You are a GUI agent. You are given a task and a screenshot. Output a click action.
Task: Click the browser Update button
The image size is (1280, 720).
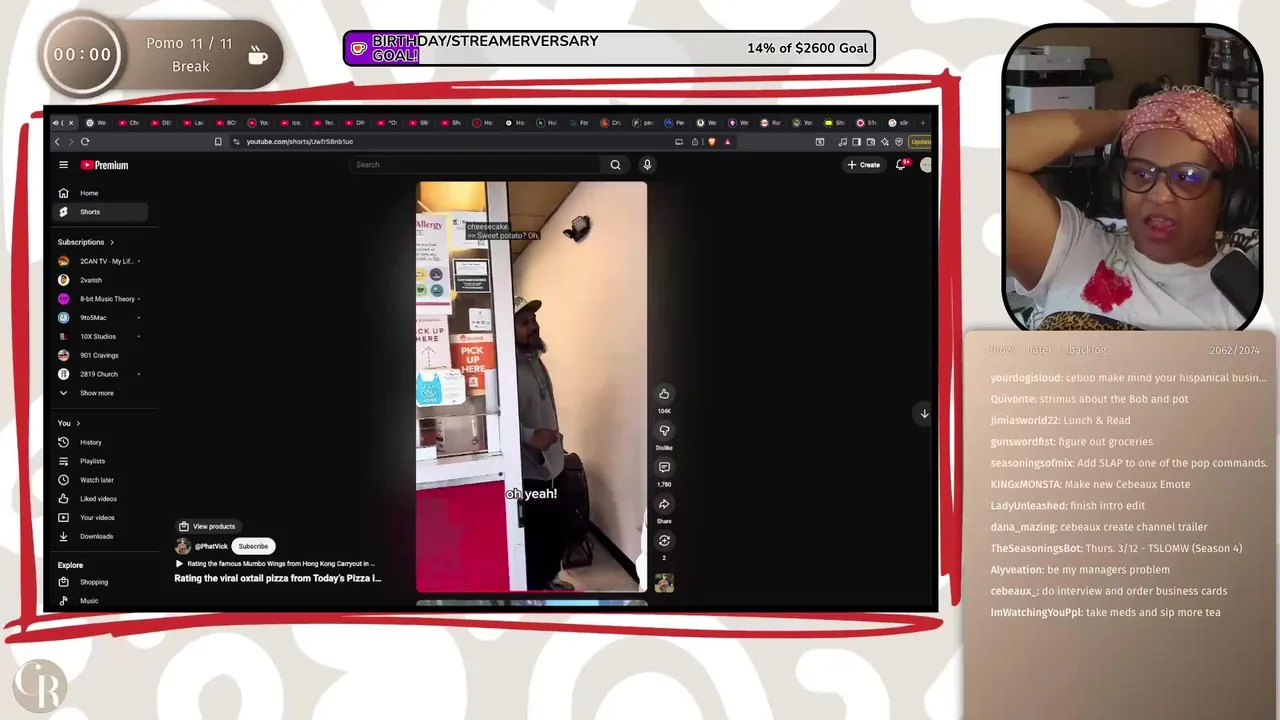[920, 142]
